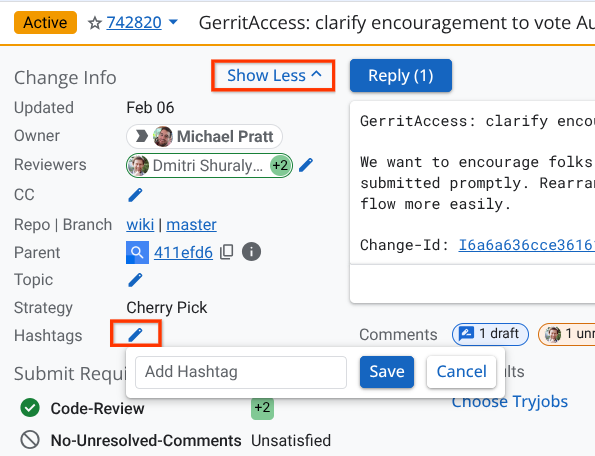Focus the Add Hashtag text field
Screen dimensions: 595x456
point(241,372)
